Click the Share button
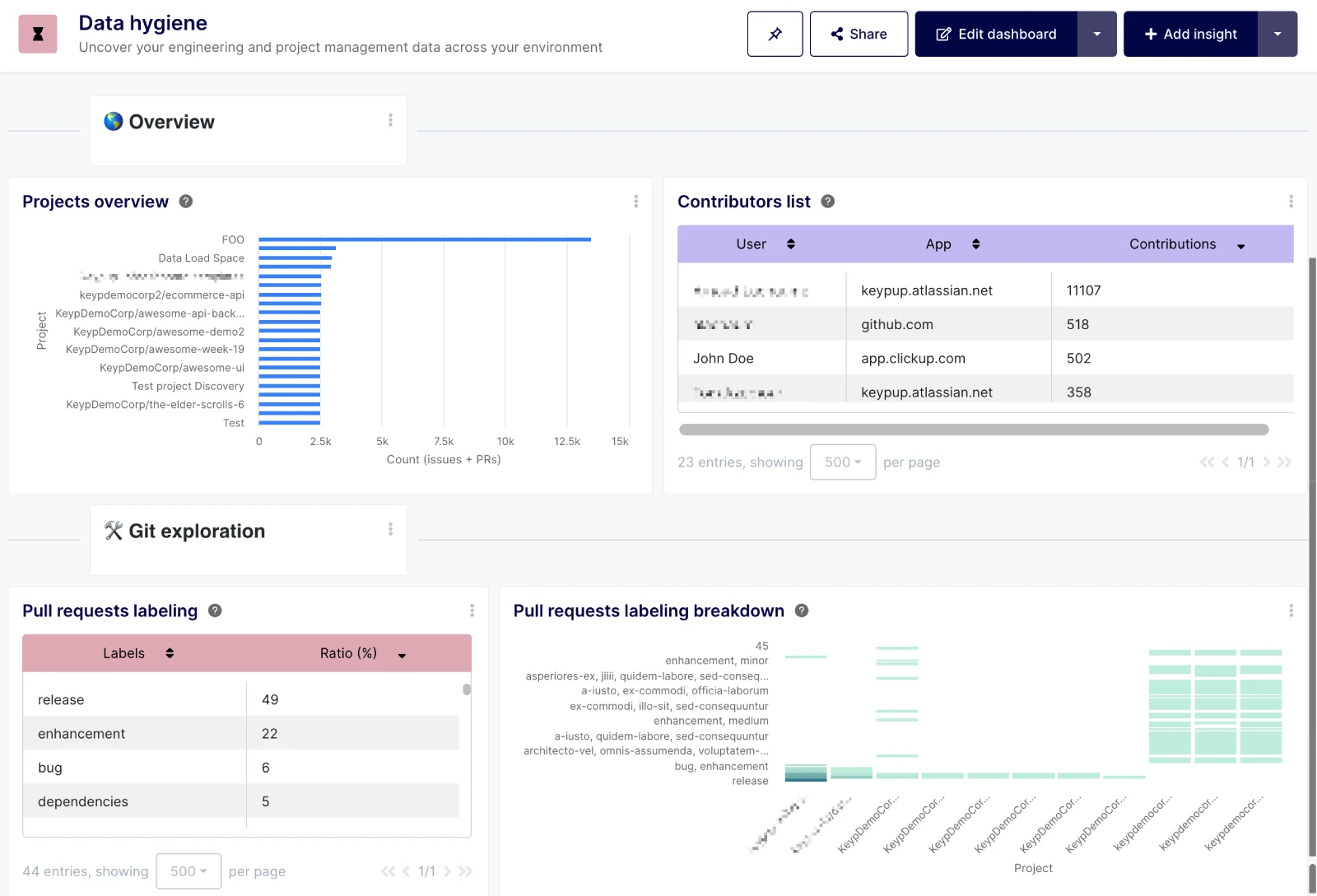 tap(859, 34)
